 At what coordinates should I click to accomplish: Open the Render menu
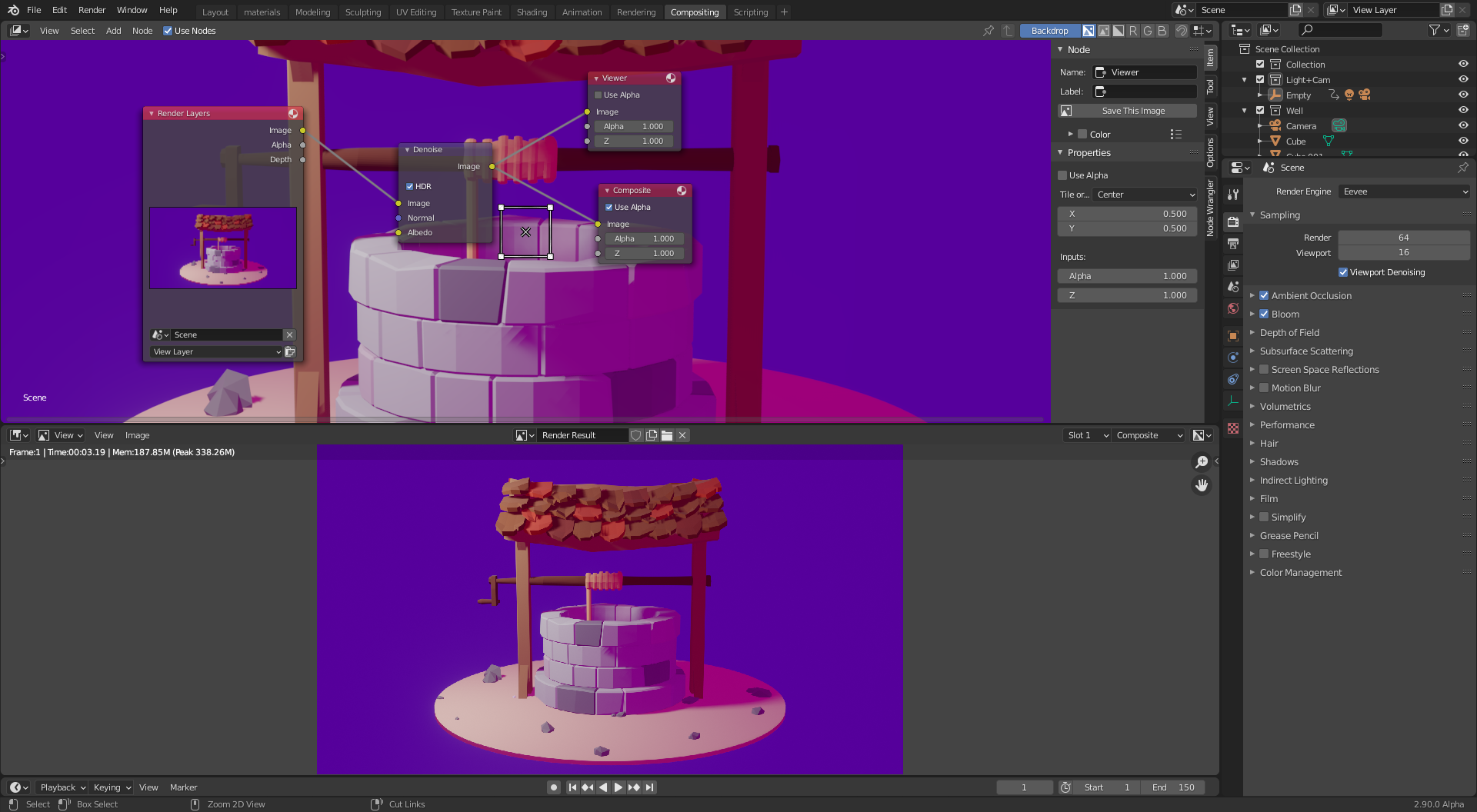(92, 10)
